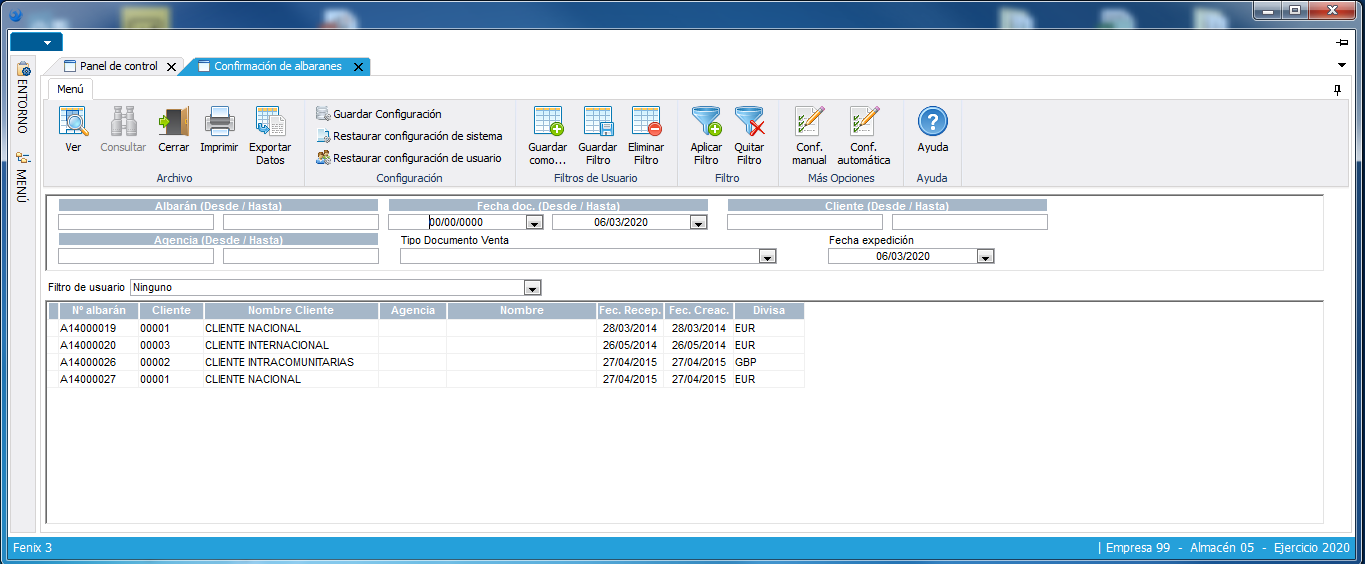This screenshot has width=1365, height=564.
Task: Click the Exportar Datos icon
Action: (x=270, y=122)
